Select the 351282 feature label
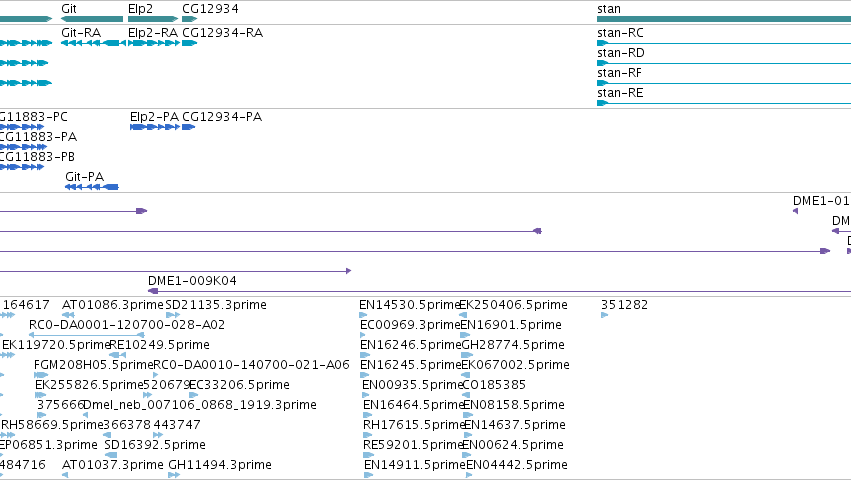The image size is (851, 480). coord(624,305)
